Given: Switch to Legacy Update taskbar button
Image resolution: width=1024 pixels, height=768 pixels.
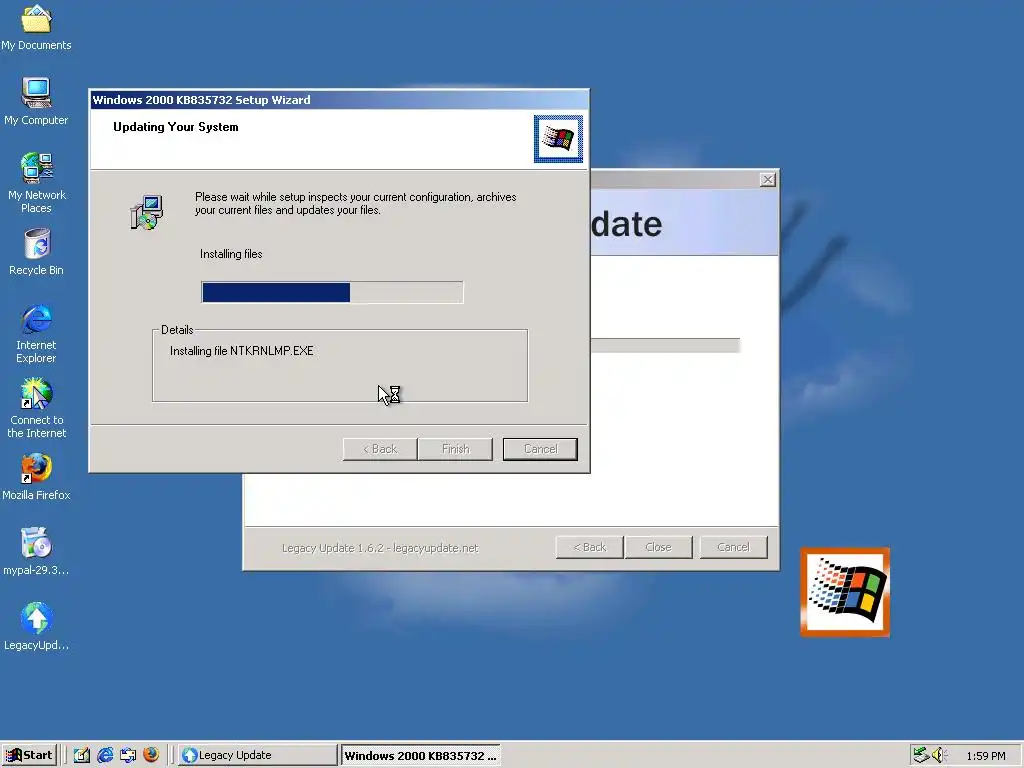Looking at the screenshot, I should pos(258,755).
